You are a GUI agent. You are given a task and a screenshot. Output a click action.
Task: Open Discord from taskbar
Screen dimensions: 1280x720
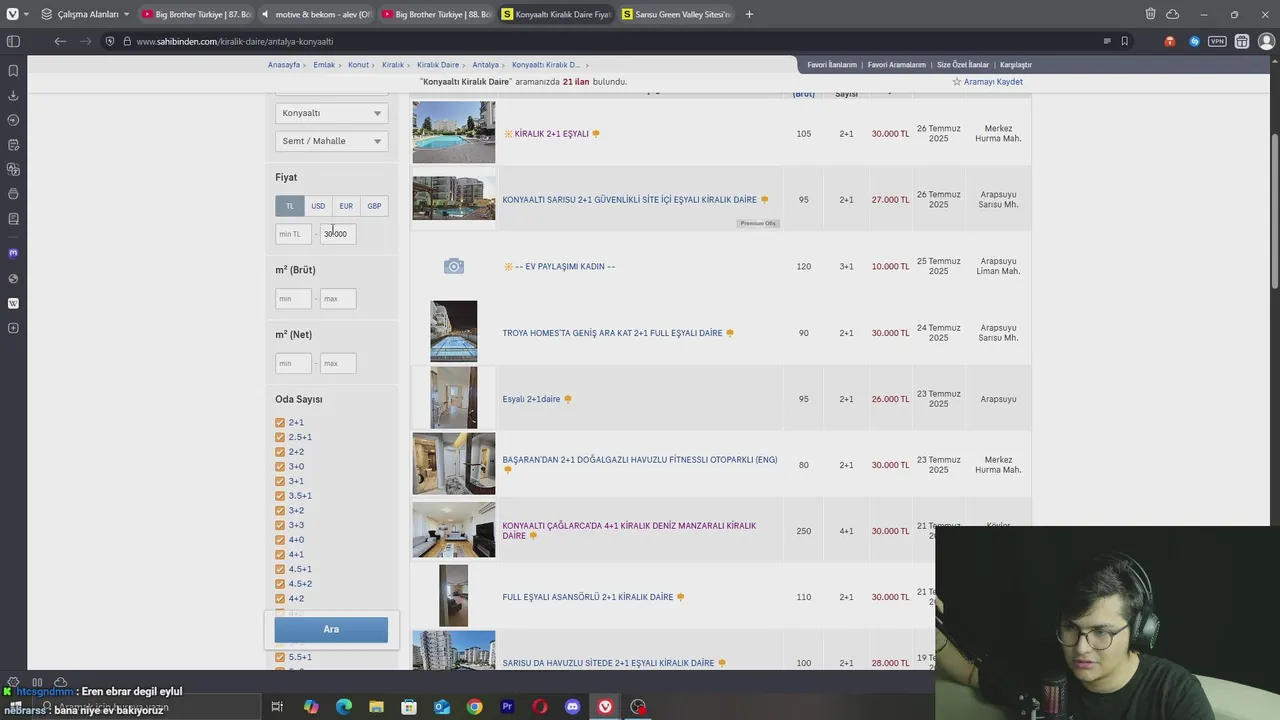572,707
